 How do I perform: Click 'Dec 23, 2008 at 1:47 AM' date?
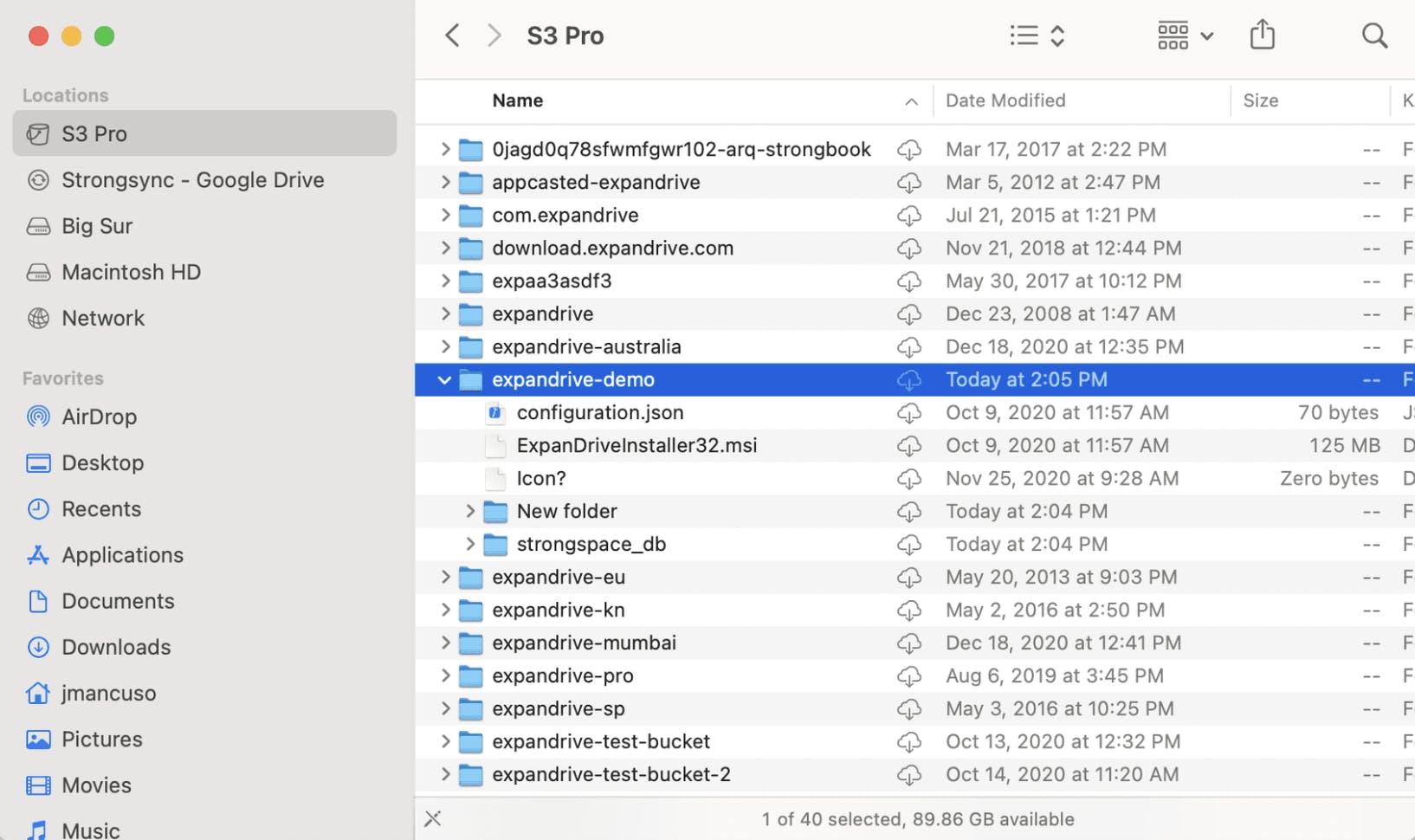coord(1061,313)
